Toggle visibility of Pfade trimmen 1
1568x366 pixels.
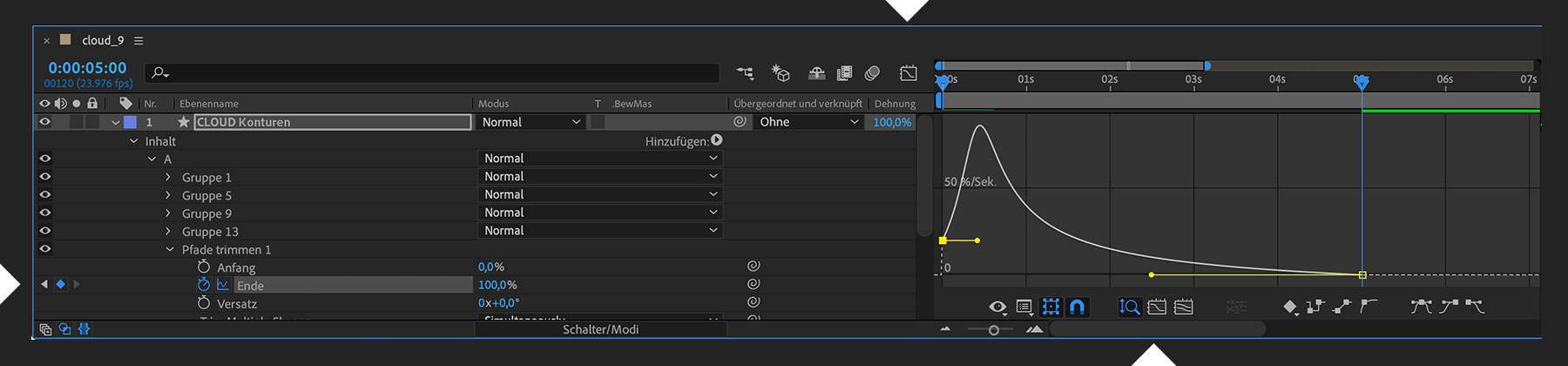click(45, 249)
